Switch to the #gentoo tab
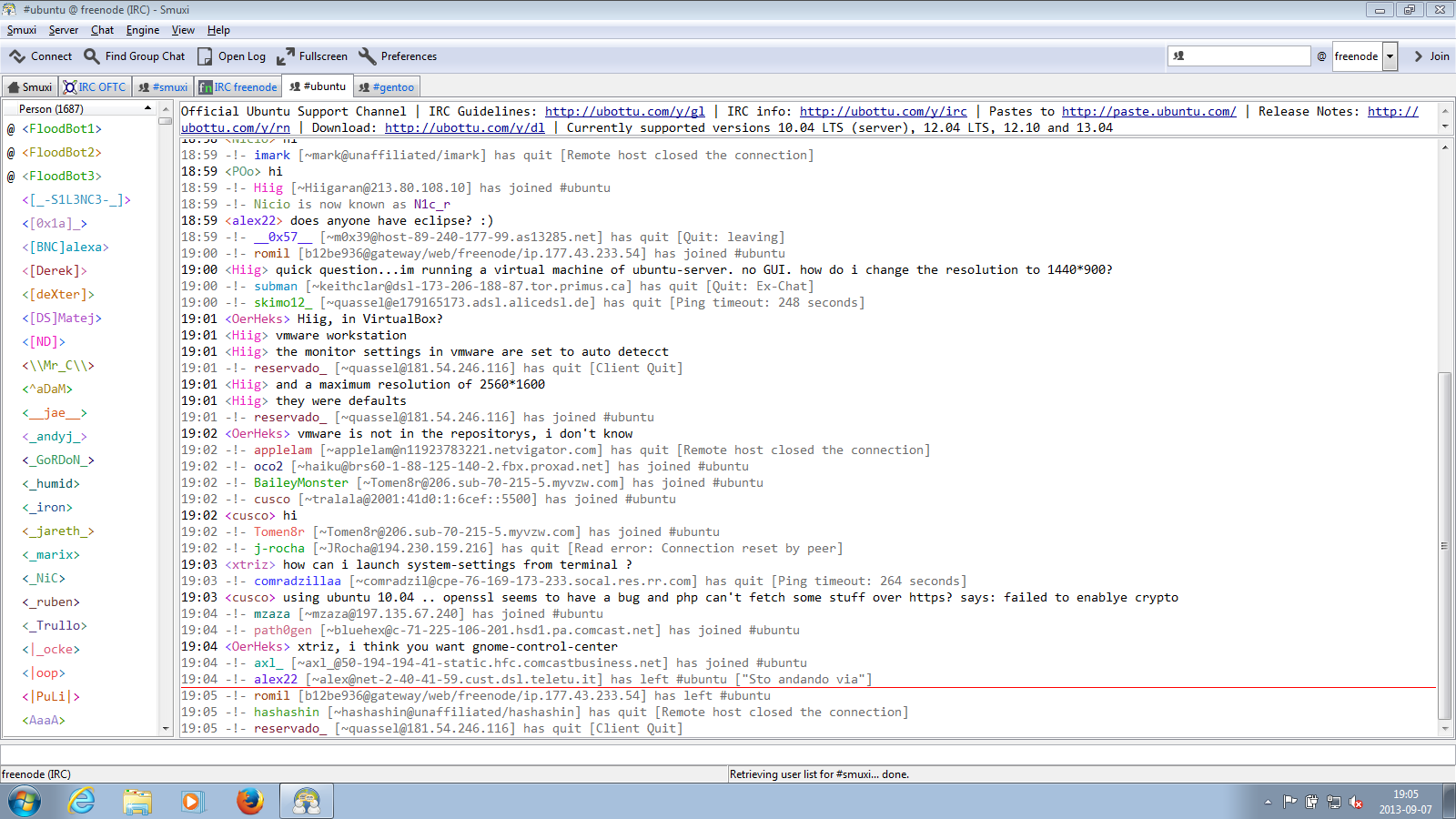Image resolution: width=1456 pixels, height=819 pixels. [x=387, y=87]
